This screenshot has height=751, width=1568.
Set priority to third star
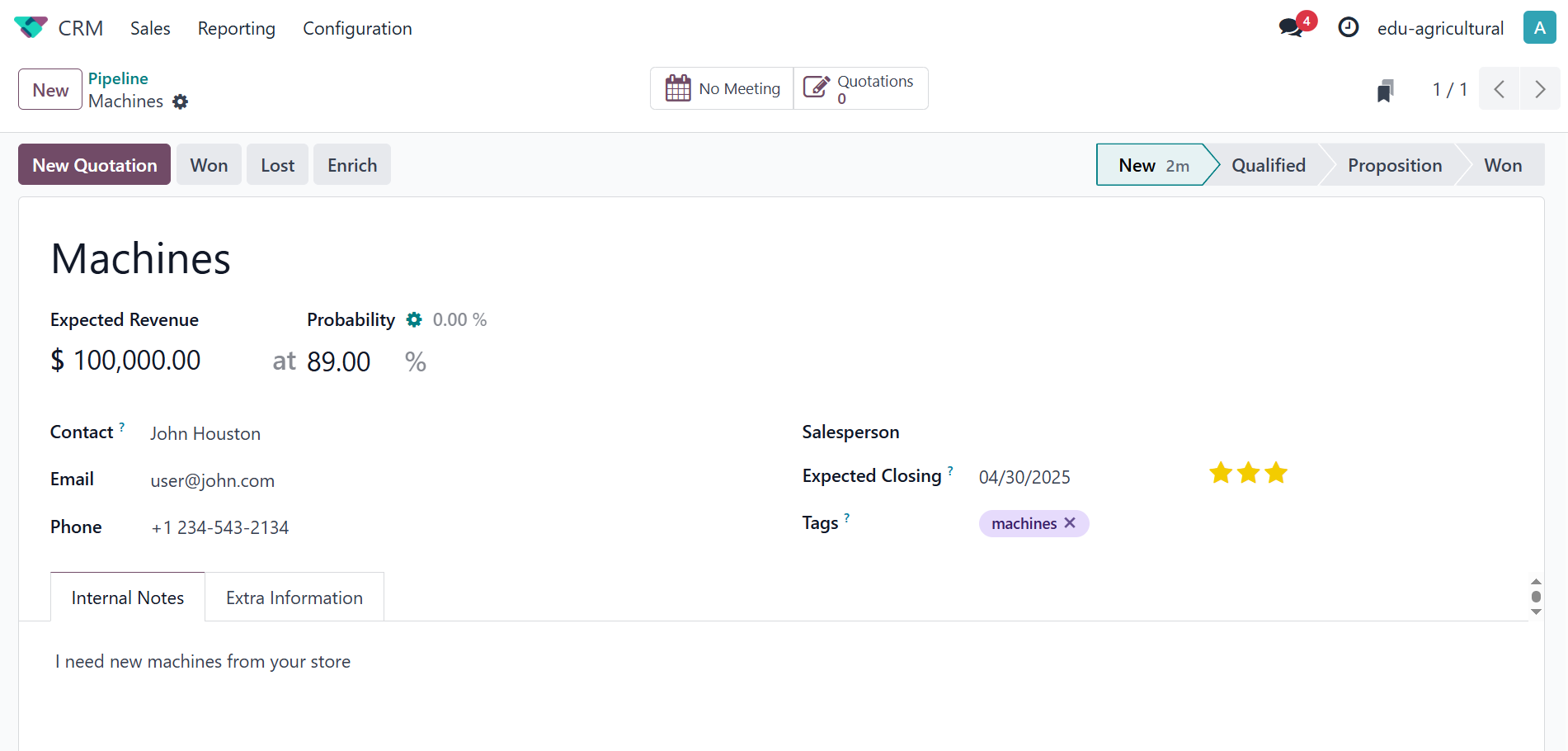pos(1276,473)
